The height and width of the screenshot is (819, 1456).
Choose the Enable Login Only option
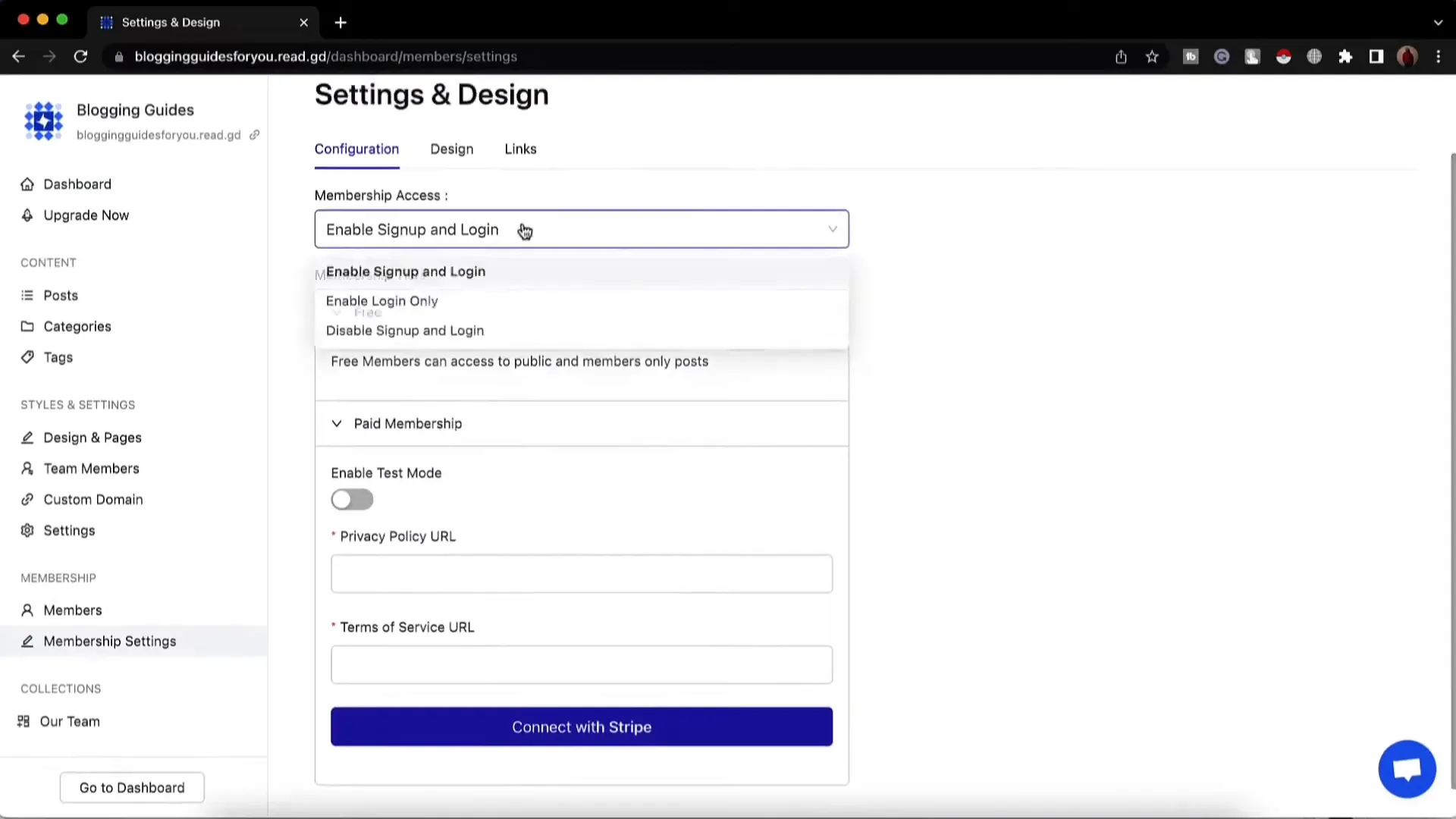click(582, 301)
